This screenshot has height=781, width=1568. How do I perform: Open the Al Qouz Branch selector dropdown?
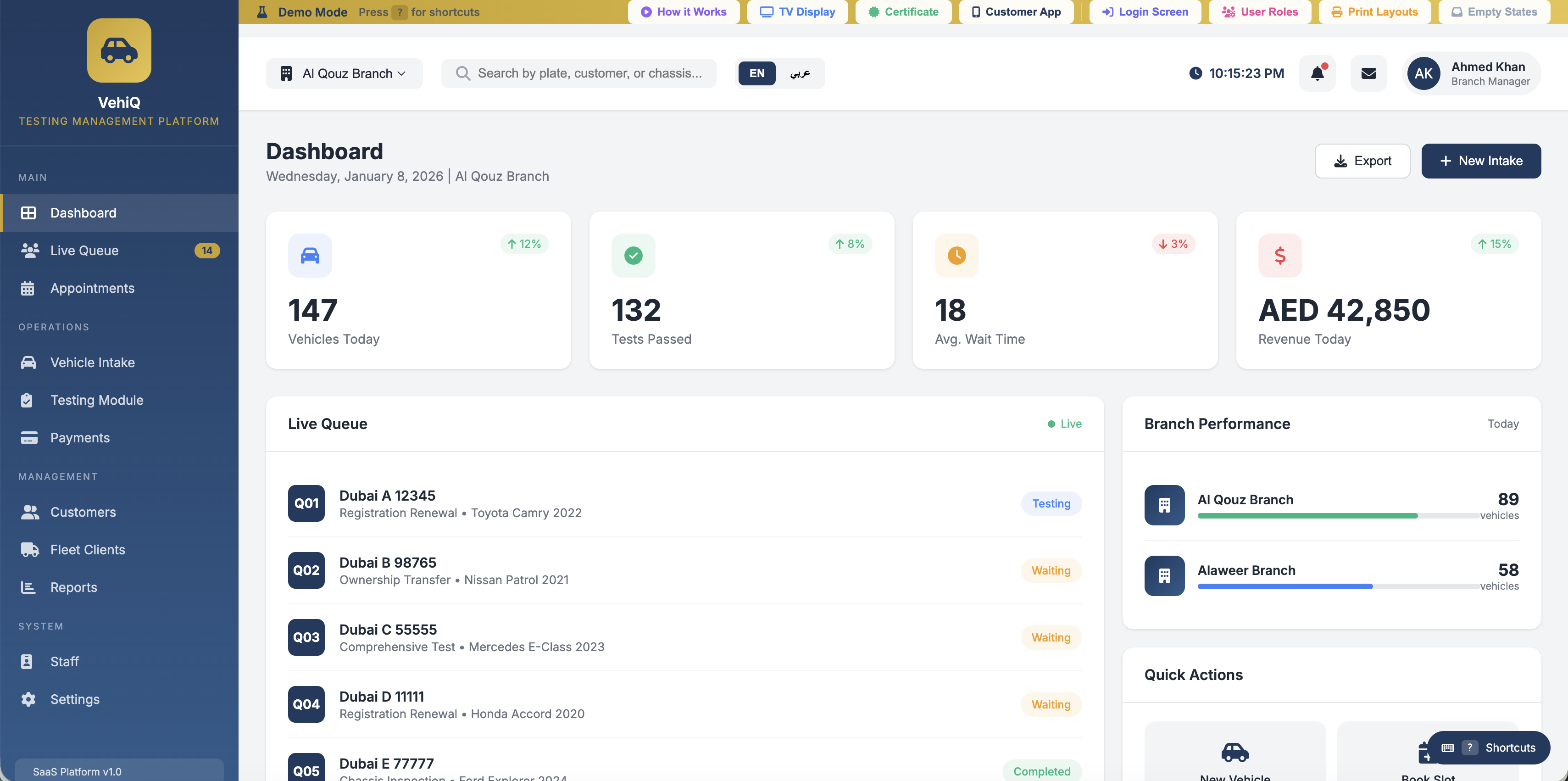click(344, 73)
